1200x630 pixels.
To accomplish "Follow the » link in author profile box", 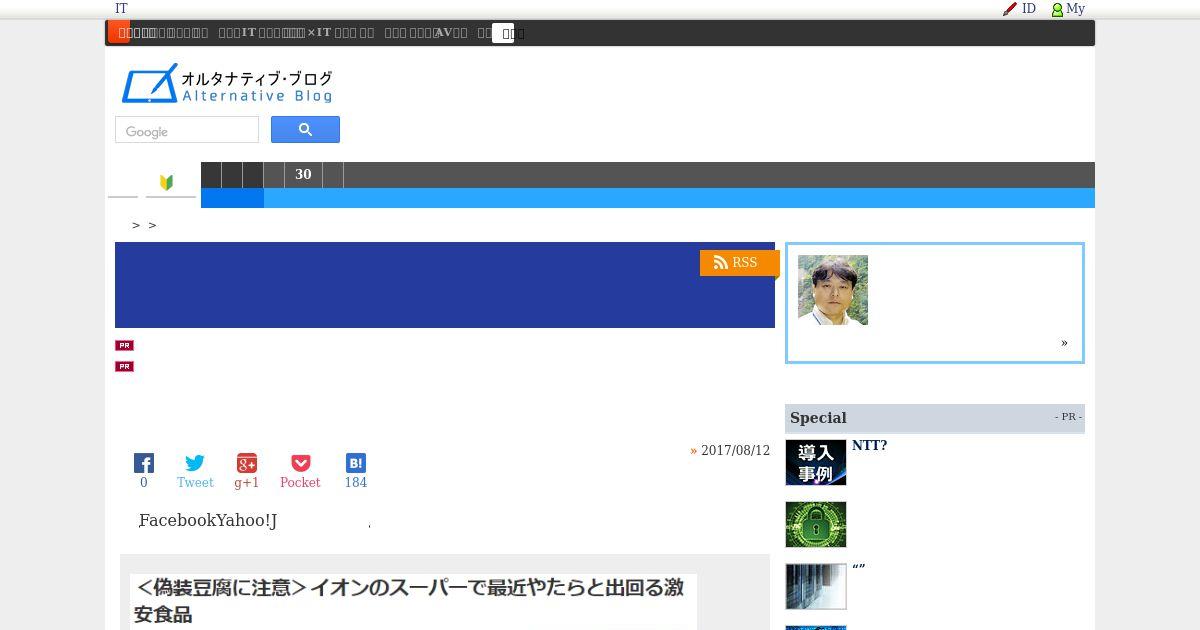I will click(x=1064, y=343).
